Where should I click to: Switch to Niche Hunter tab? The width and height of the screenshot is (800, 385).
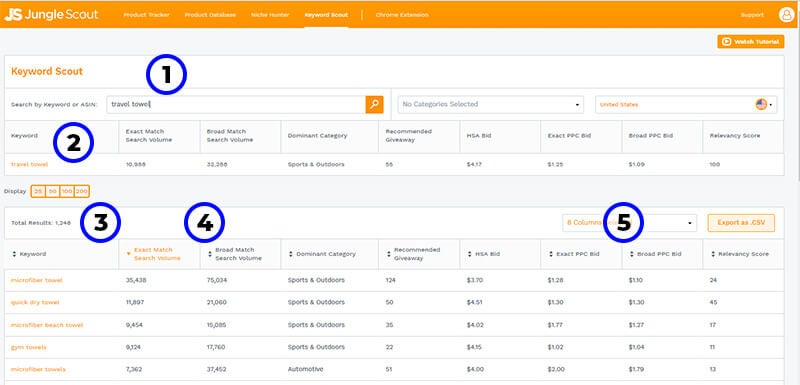270,15
